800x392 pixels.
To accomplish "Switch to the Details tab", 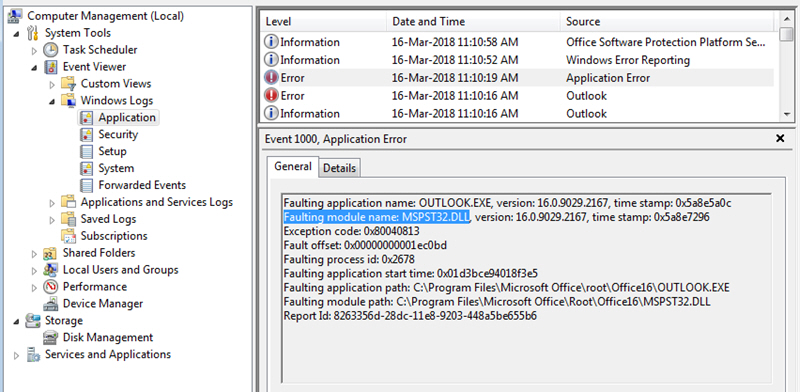I will click(339, 168).
